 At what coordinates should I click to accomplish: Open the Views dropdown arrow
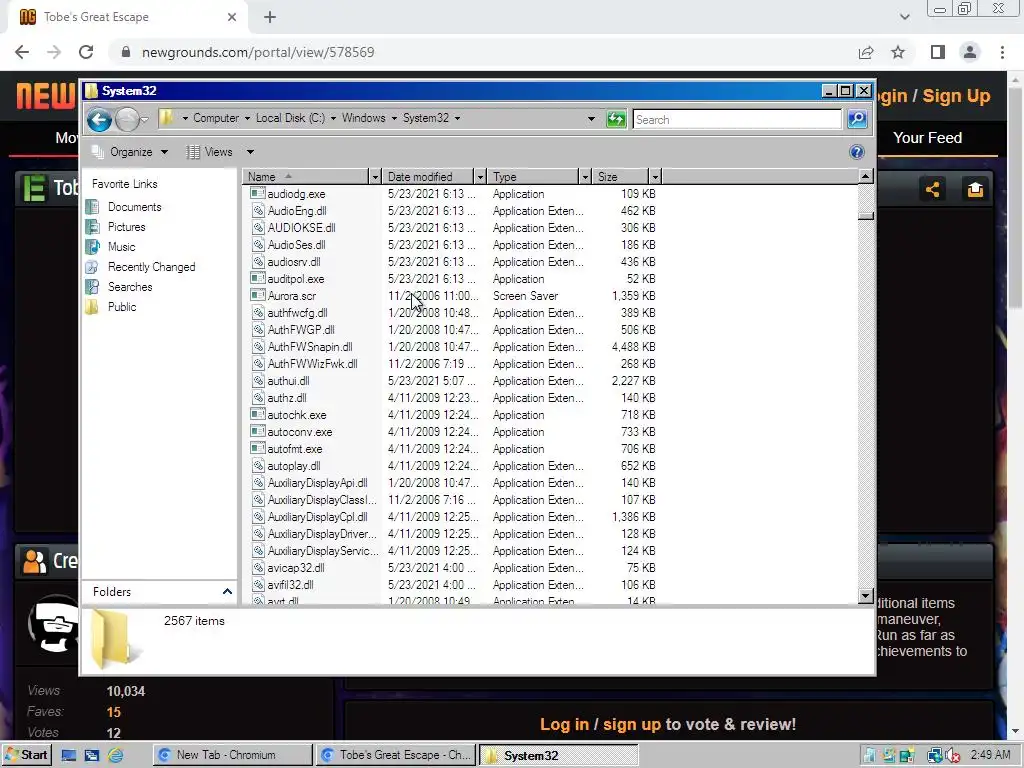coord(250,152)
